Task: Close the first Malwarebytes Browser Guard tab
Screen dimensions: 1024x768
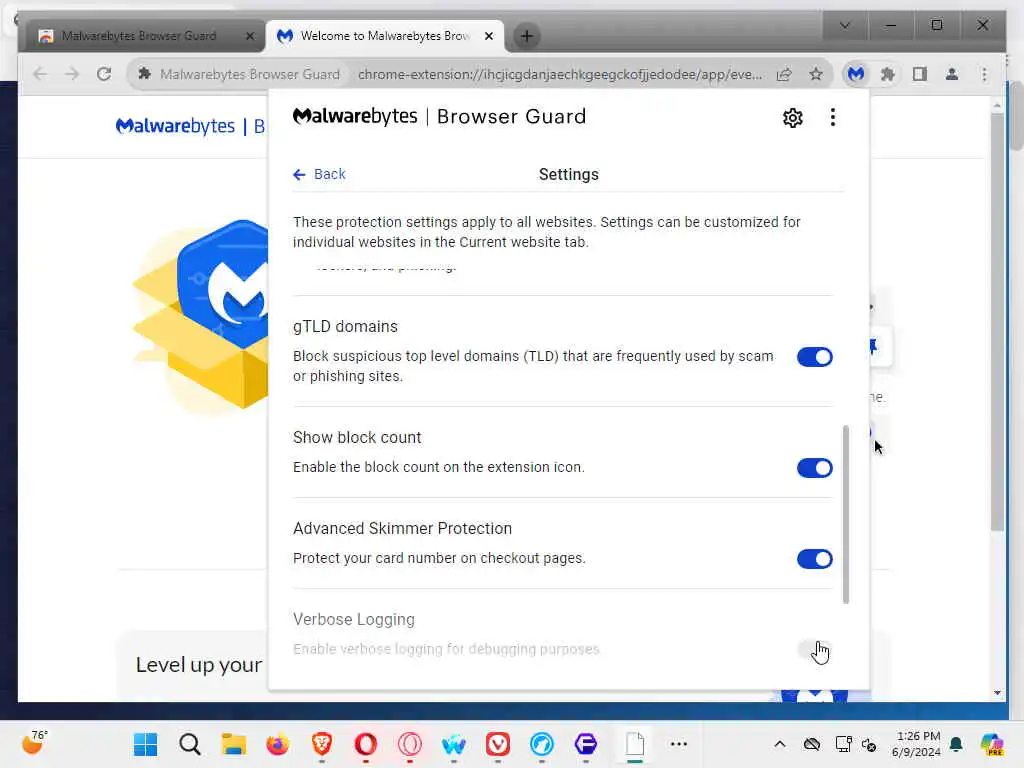Action: pyautogui.click(x=249, y=36)
